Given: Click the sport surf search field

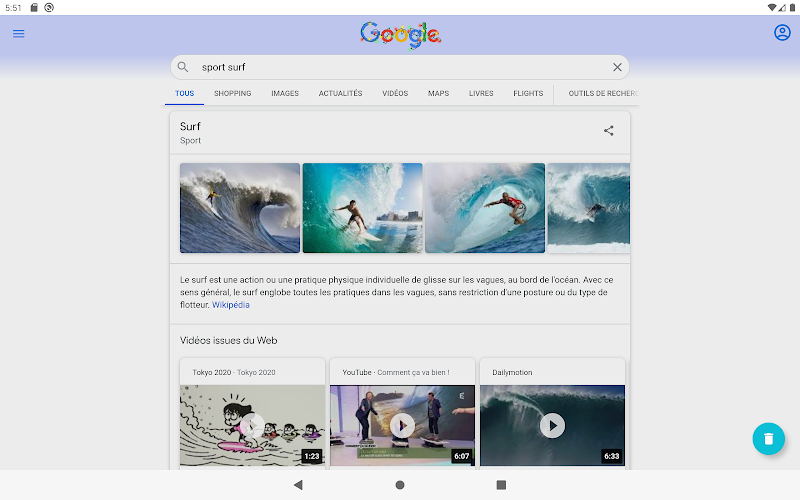Looking at the screenshot, I should [x=400, y=67].
